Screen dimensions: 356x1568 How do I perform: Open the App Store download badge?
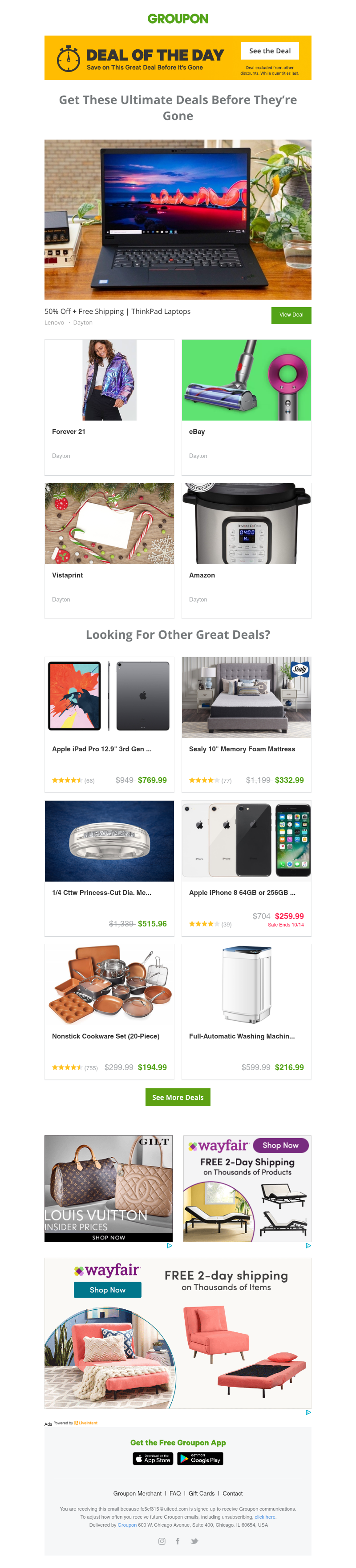(153, 1459)
